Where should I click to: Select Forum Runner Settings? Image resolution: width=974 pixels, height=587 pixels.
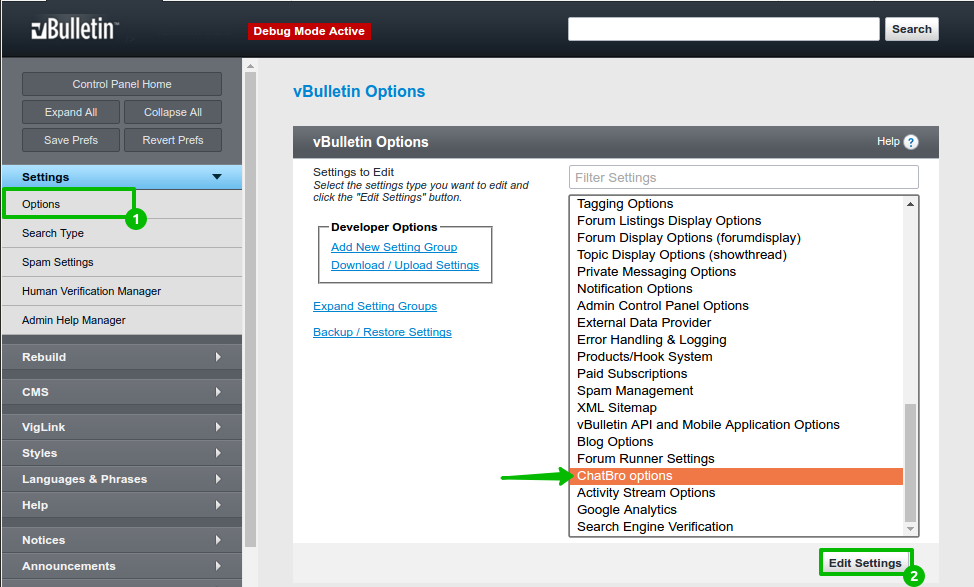coord(737,458)
